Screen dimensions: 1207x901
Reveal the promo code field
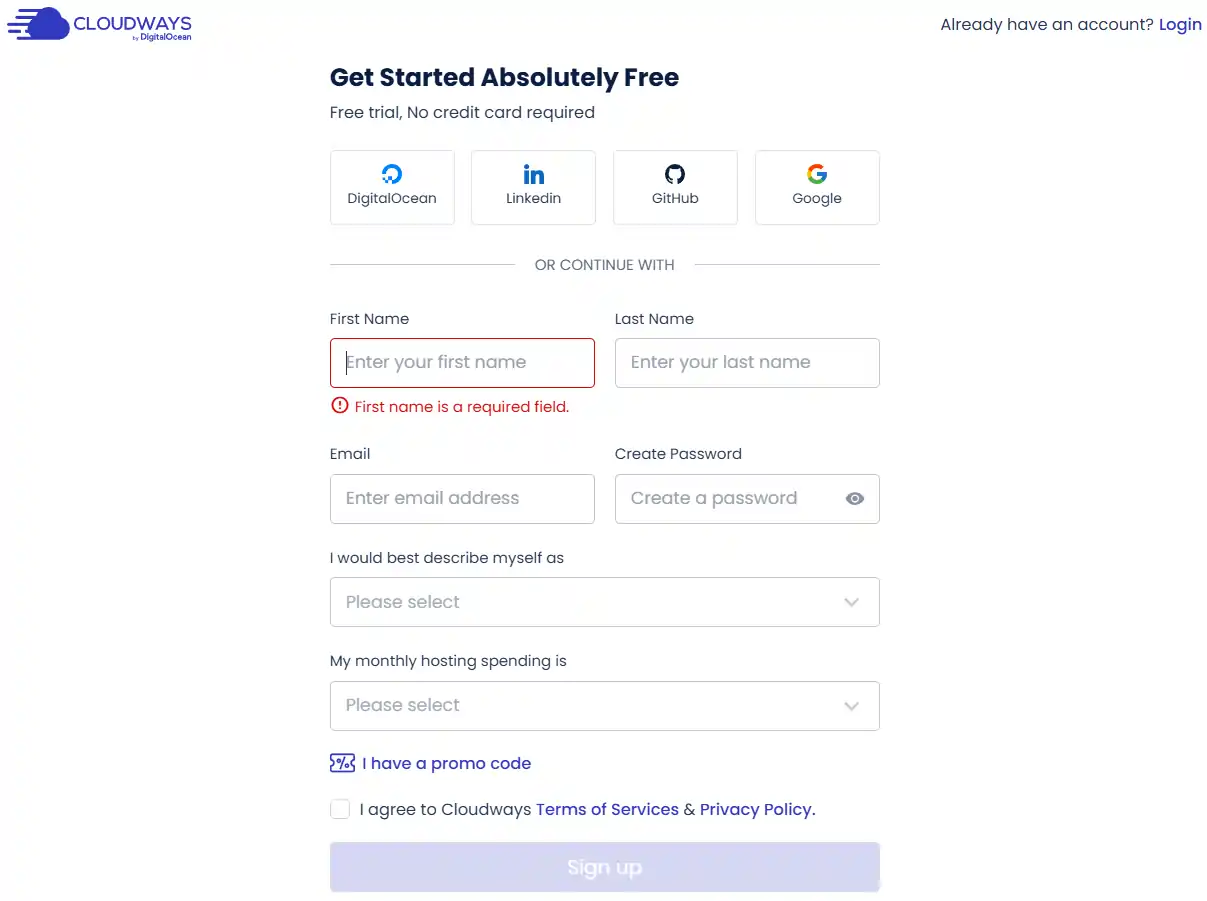point(447,763)
